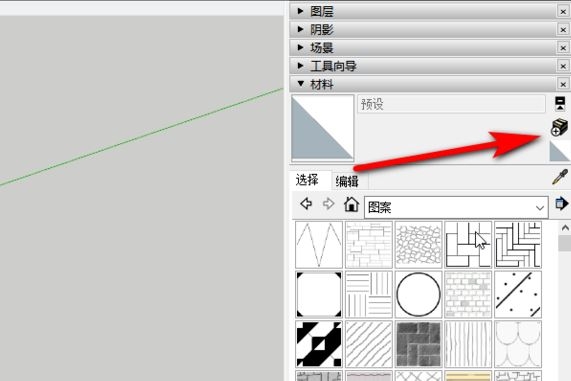Image resolution: width=571 pixels, height=381 pixels.
Task: Select the black diagonal checker pattern thumbnail
Action: click(x=319, y=344)
